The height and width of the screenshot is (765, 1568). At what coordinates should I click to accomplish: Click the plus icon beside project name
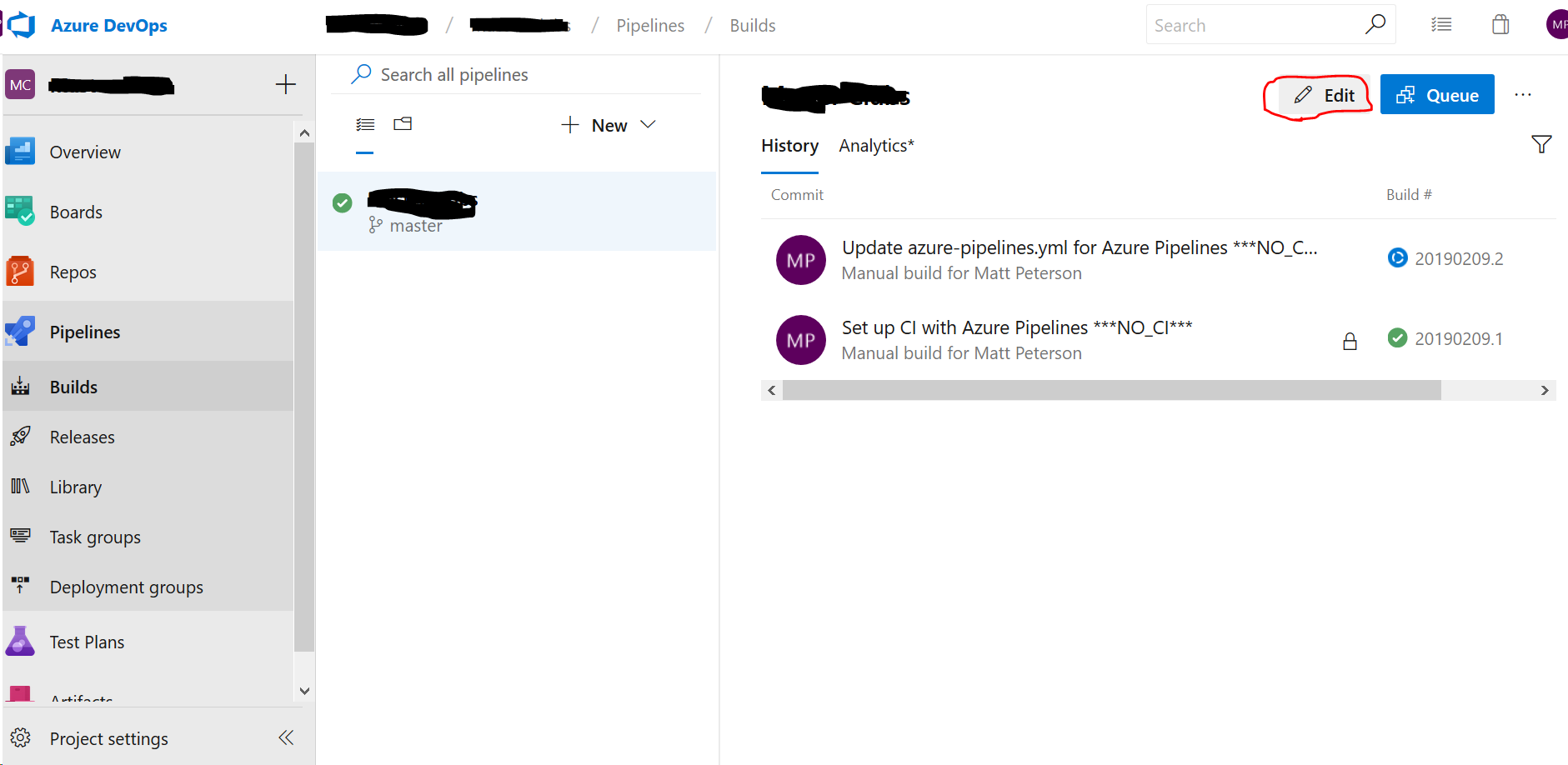(x=285, y=84)
